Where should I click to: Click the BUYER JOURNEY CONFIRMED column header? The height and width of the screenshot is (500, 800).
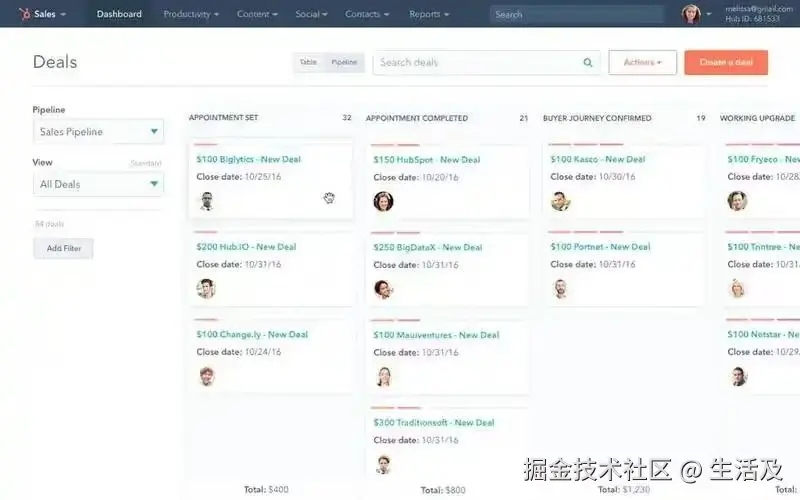pyautogui.click(x=597, y=118)
